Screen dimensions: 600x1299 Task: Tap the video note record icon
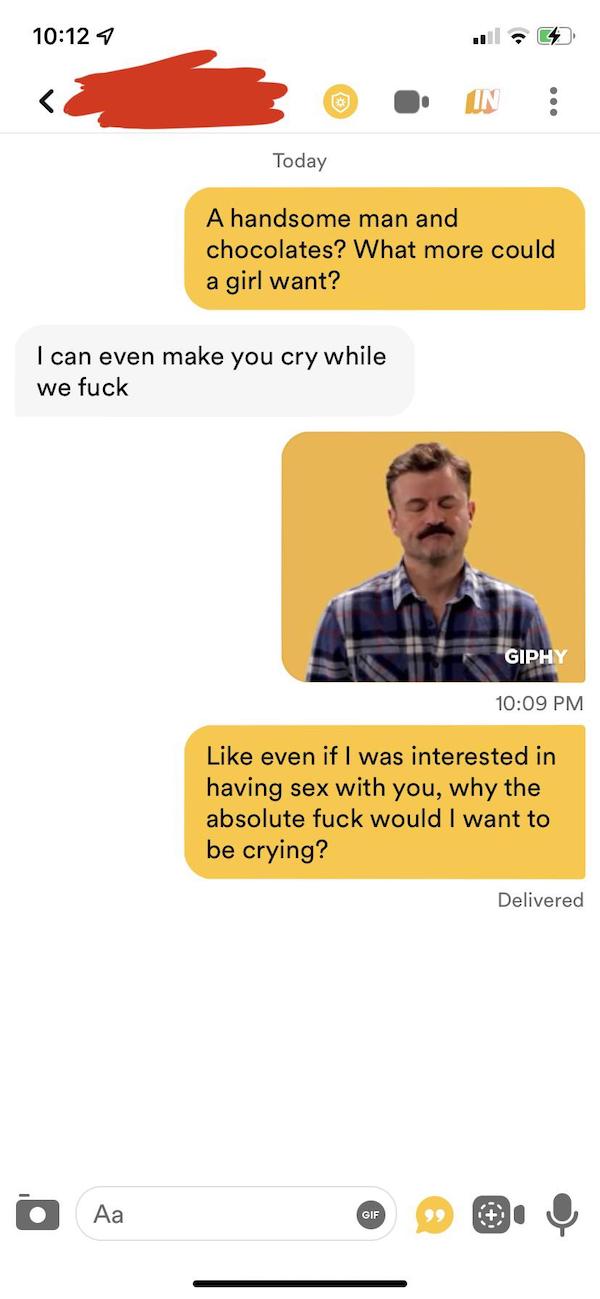497,1213
